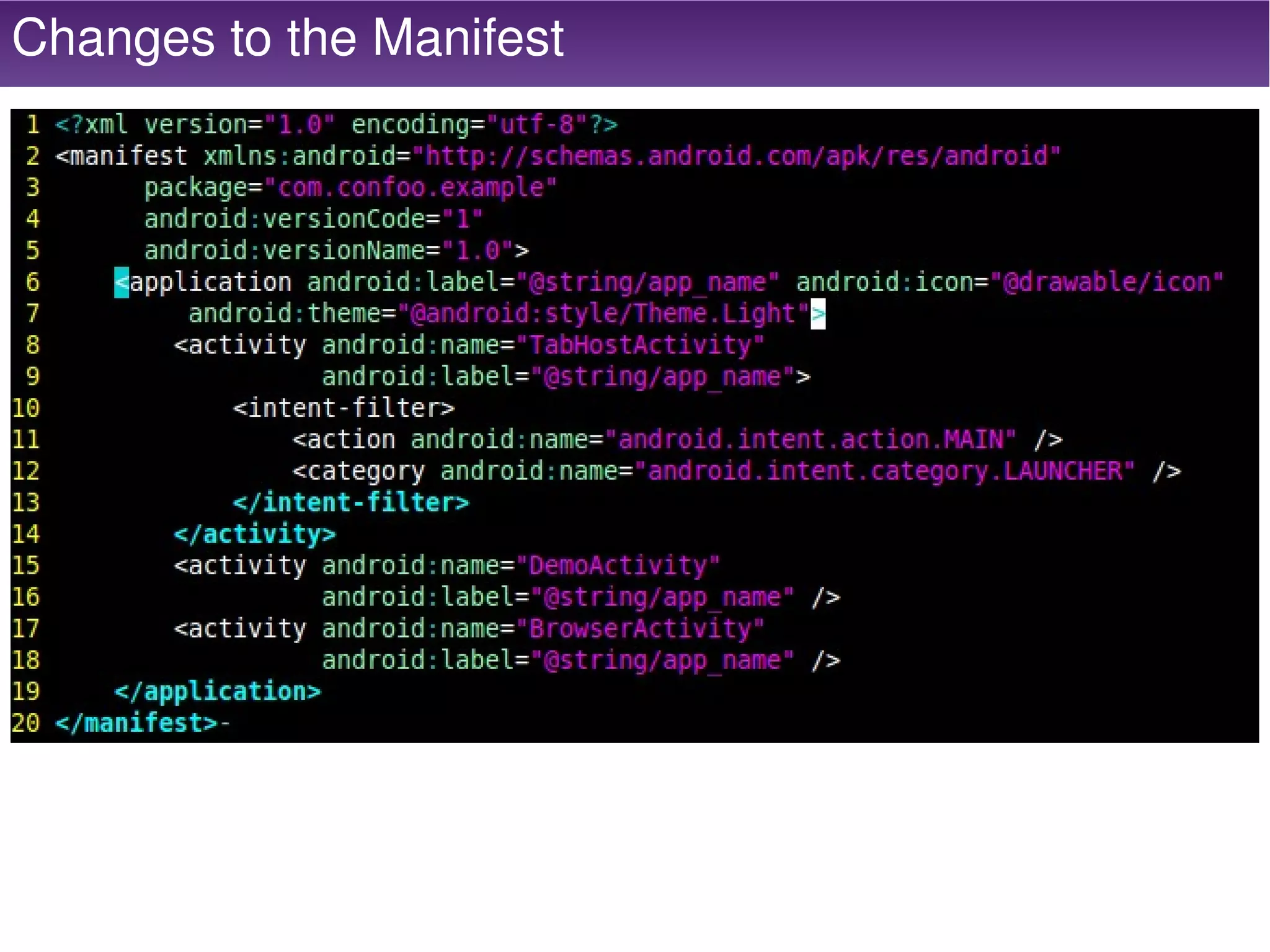Click closing </intent-filter> tag
Viewport: 1270px width, 952px height.
[351, 502]
